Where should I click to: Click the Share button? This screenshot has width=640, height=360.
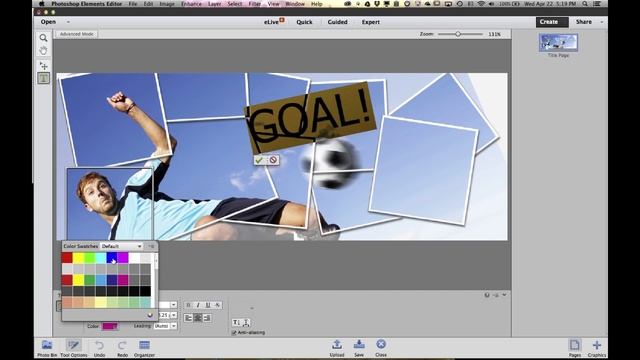point(584,22)
